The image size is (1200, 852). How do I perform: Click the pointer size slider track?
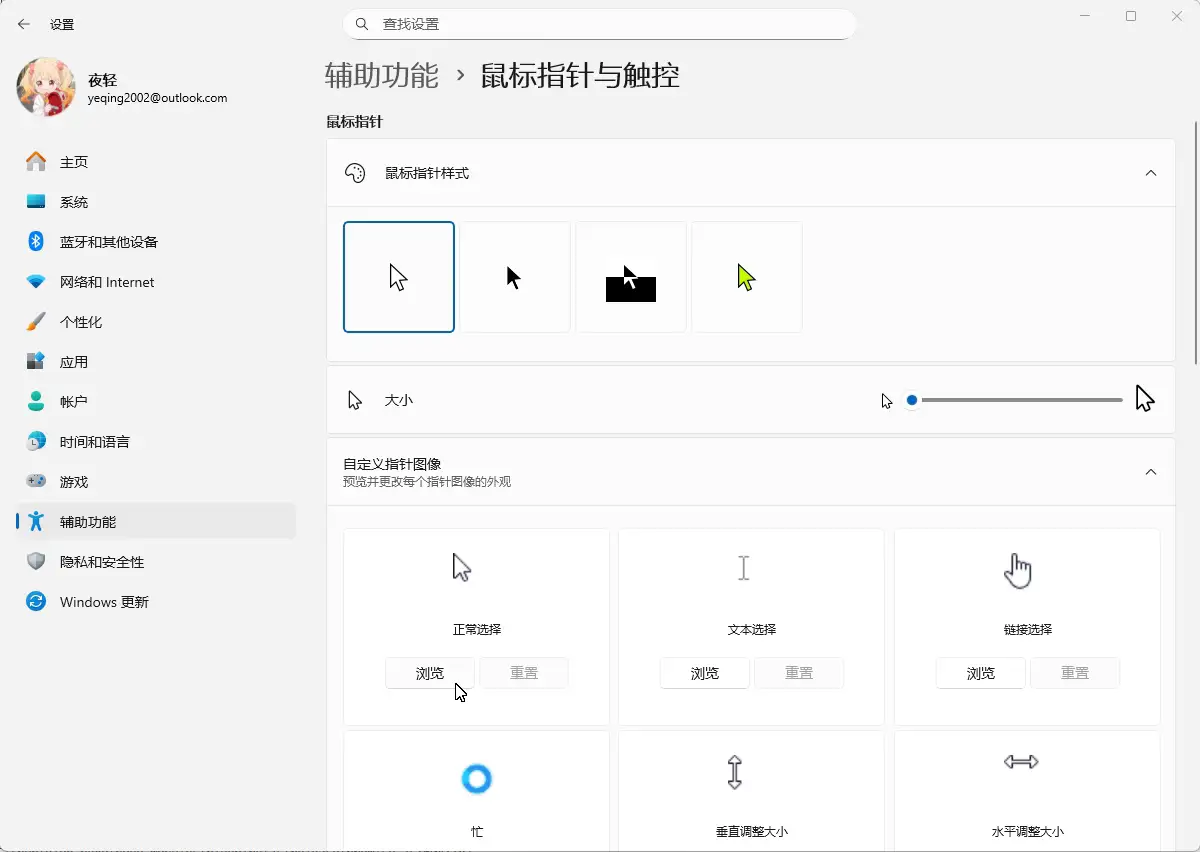tap(1020, 400)
